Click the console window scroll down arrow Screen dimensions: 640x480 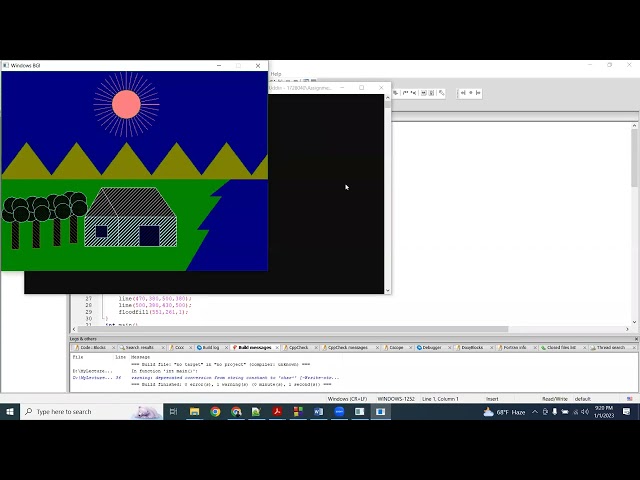click(387, 290)
